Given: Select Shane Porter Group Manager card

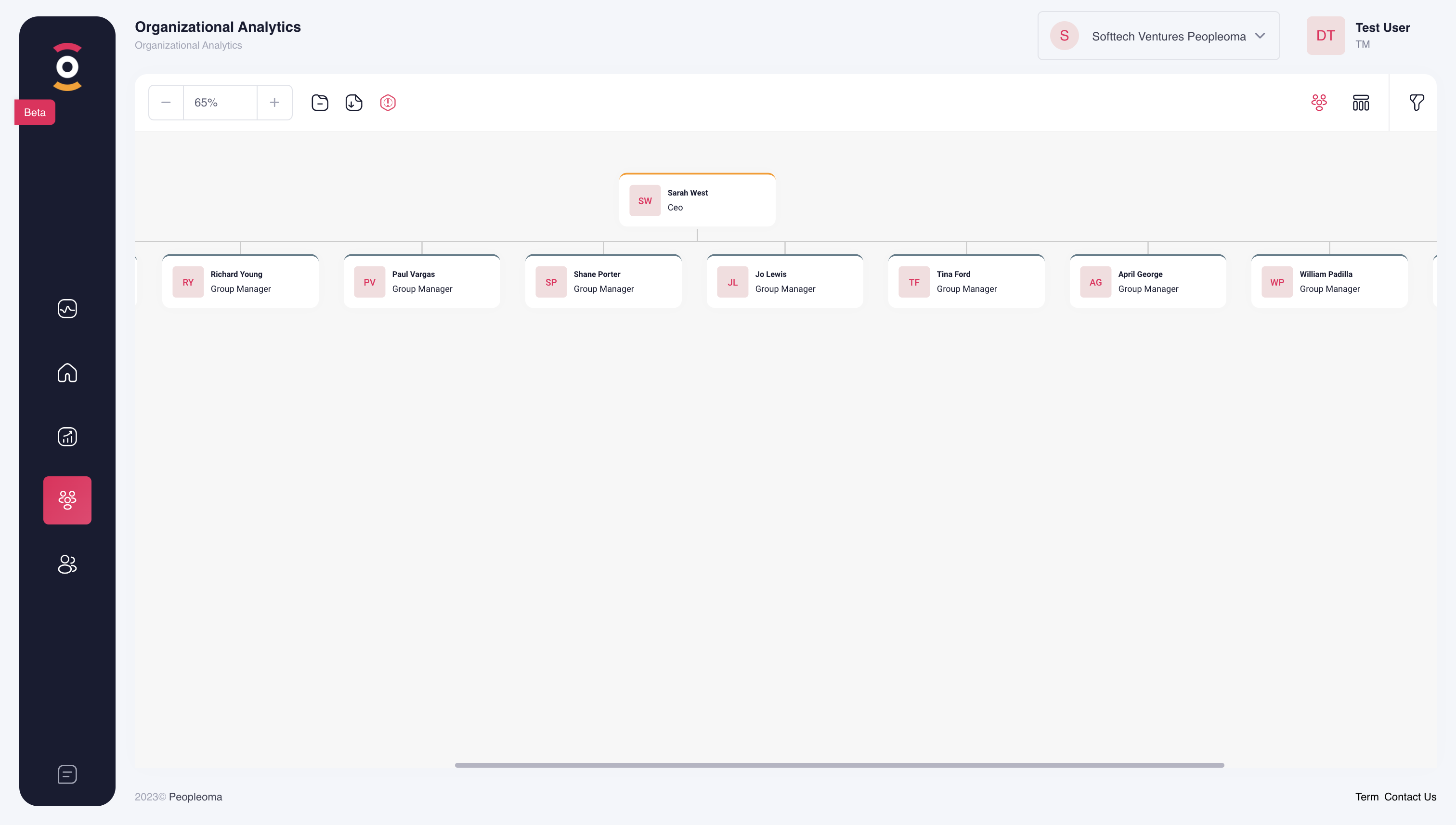Looking at the screenshot, I should click(603, 281).
